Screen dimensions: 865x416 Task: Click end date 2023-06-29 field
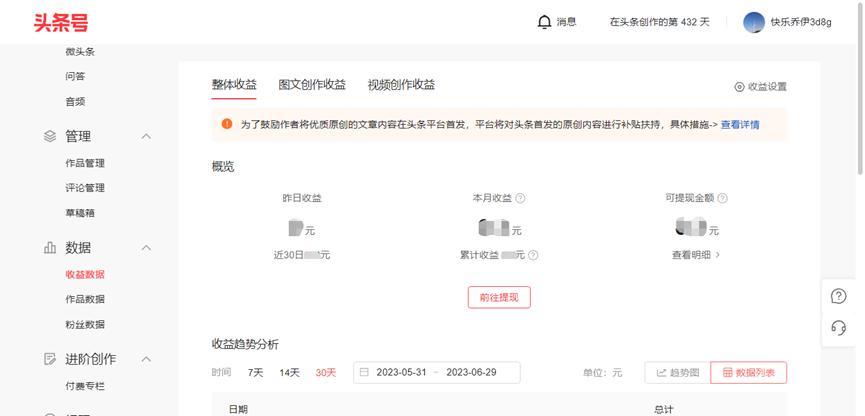click(x=471, y=372)
